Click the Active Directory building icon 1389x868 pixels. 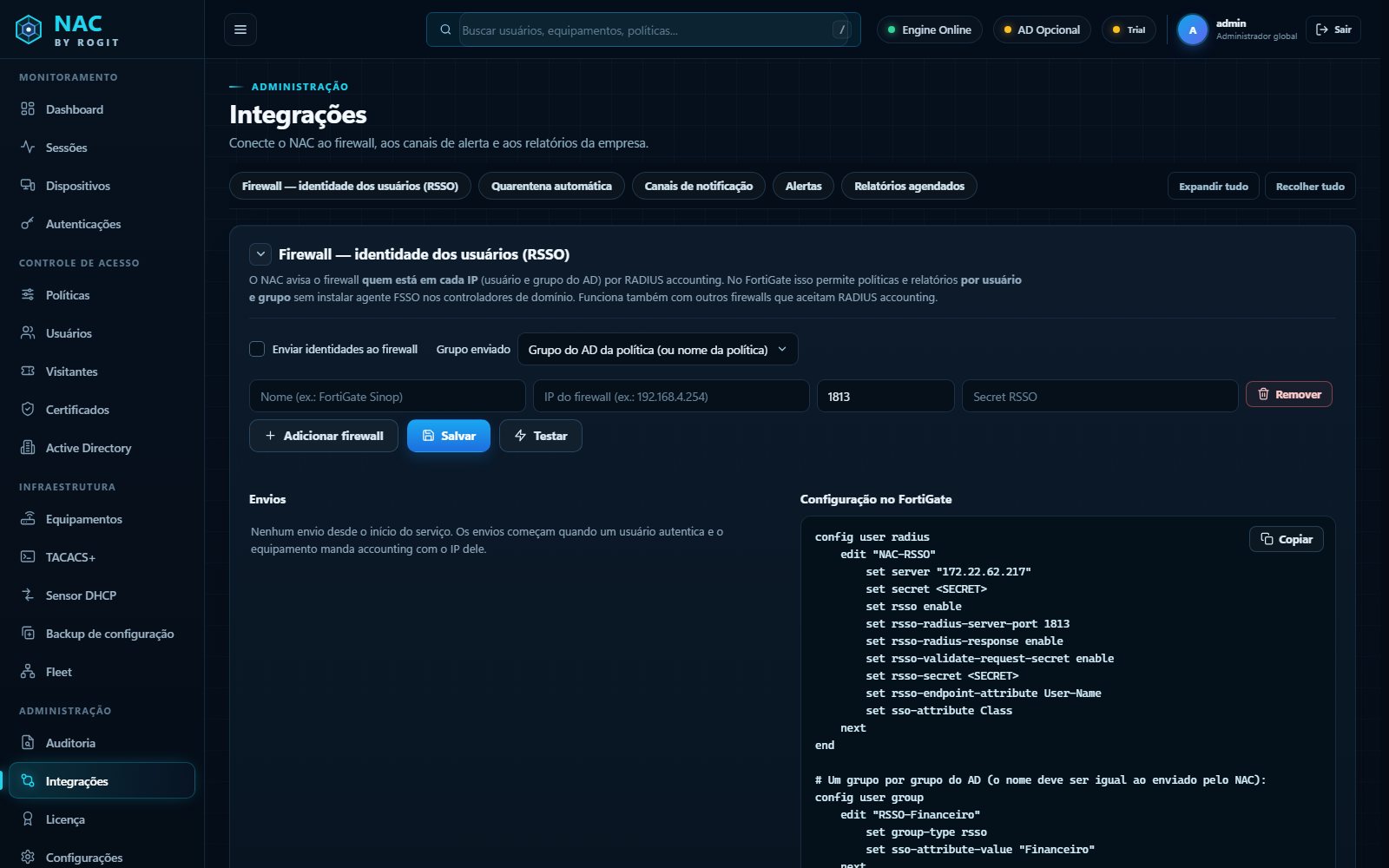[x=28, y=448]
